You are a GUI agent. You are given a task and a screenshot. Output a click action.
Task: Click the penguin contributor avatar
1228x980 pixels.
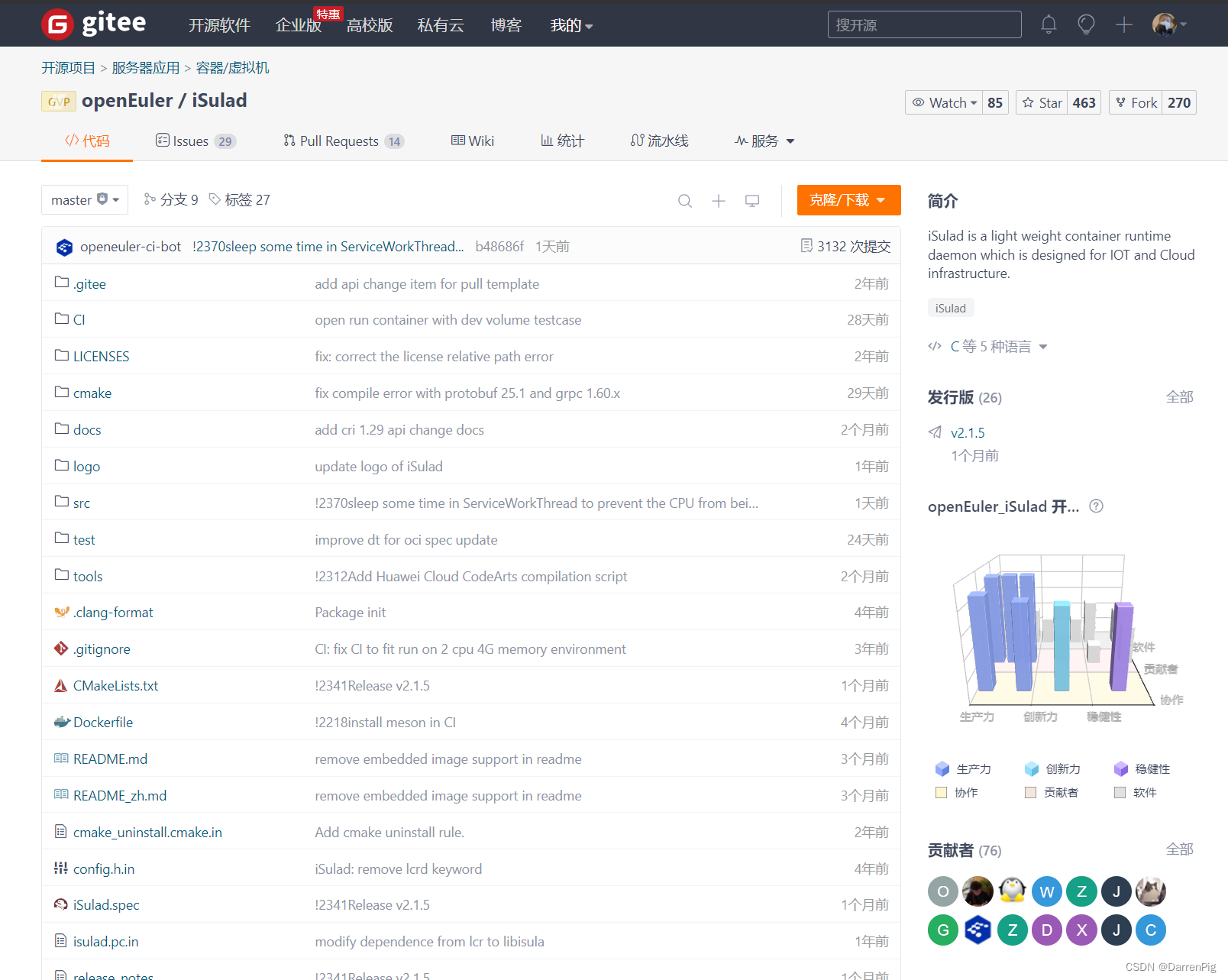1012,891
